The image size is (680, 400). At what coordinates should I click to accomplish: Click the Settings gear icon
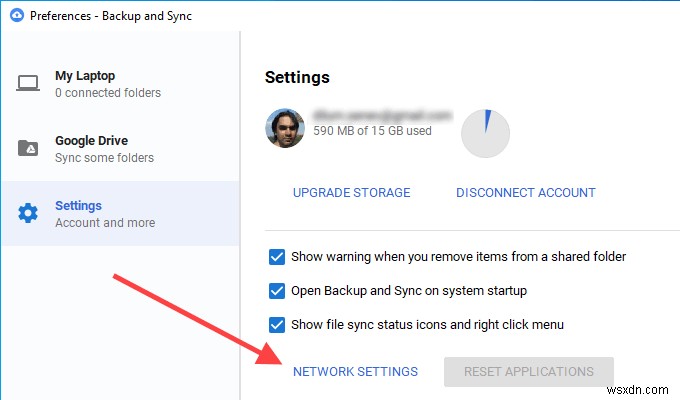(28, 214)
